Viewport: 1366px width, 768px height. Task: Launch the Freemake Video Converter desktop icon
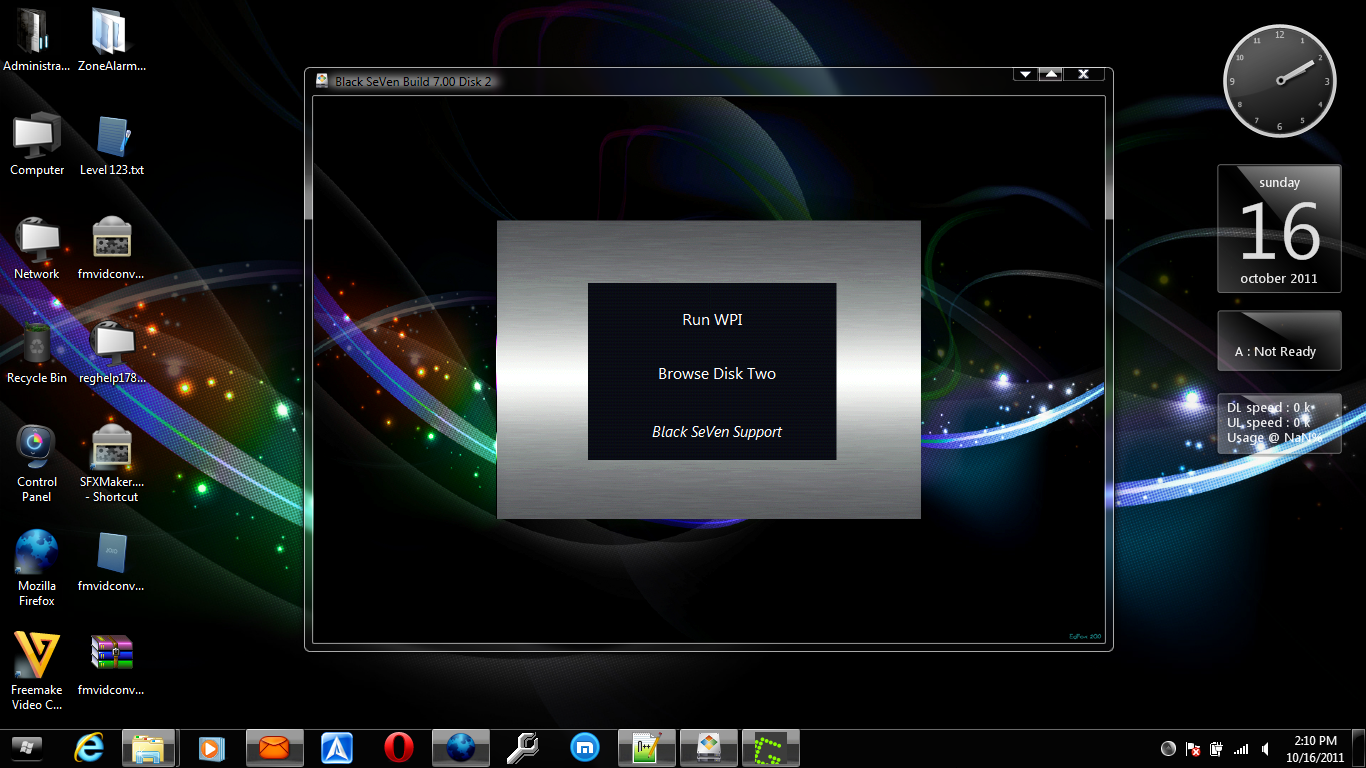37,671
